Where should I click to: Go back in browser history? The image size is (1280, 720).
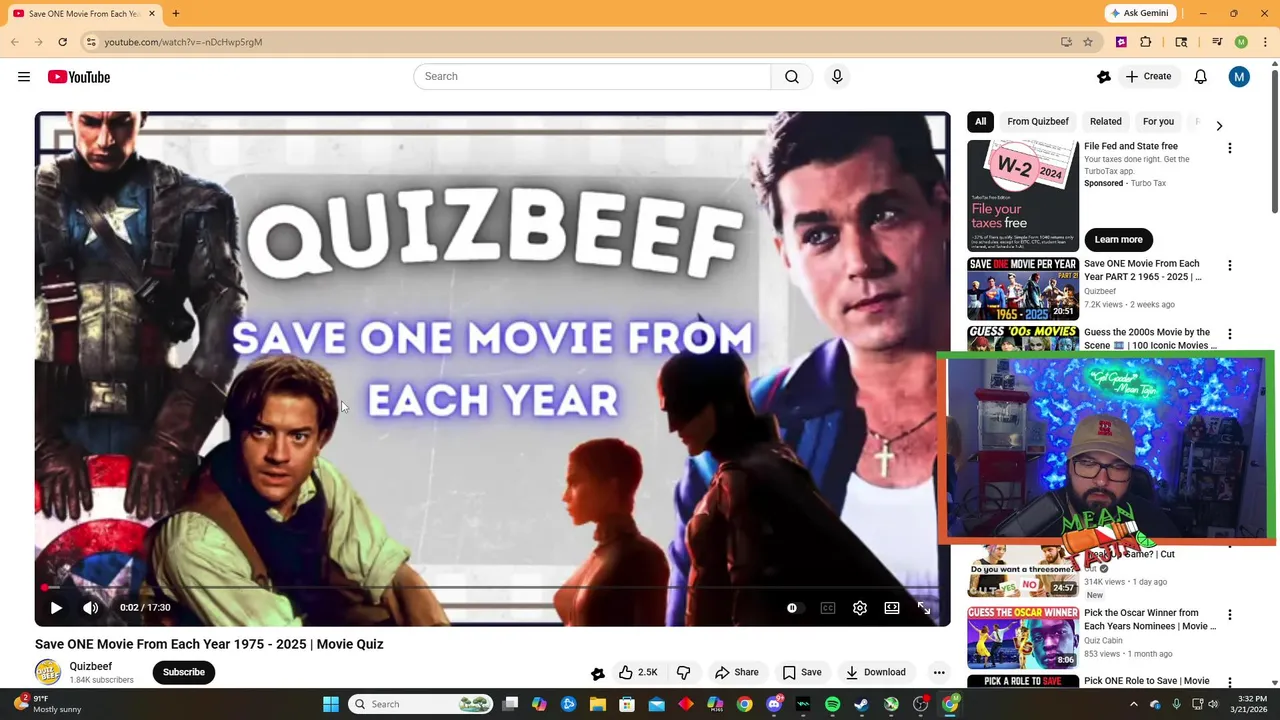click(15, 42)
